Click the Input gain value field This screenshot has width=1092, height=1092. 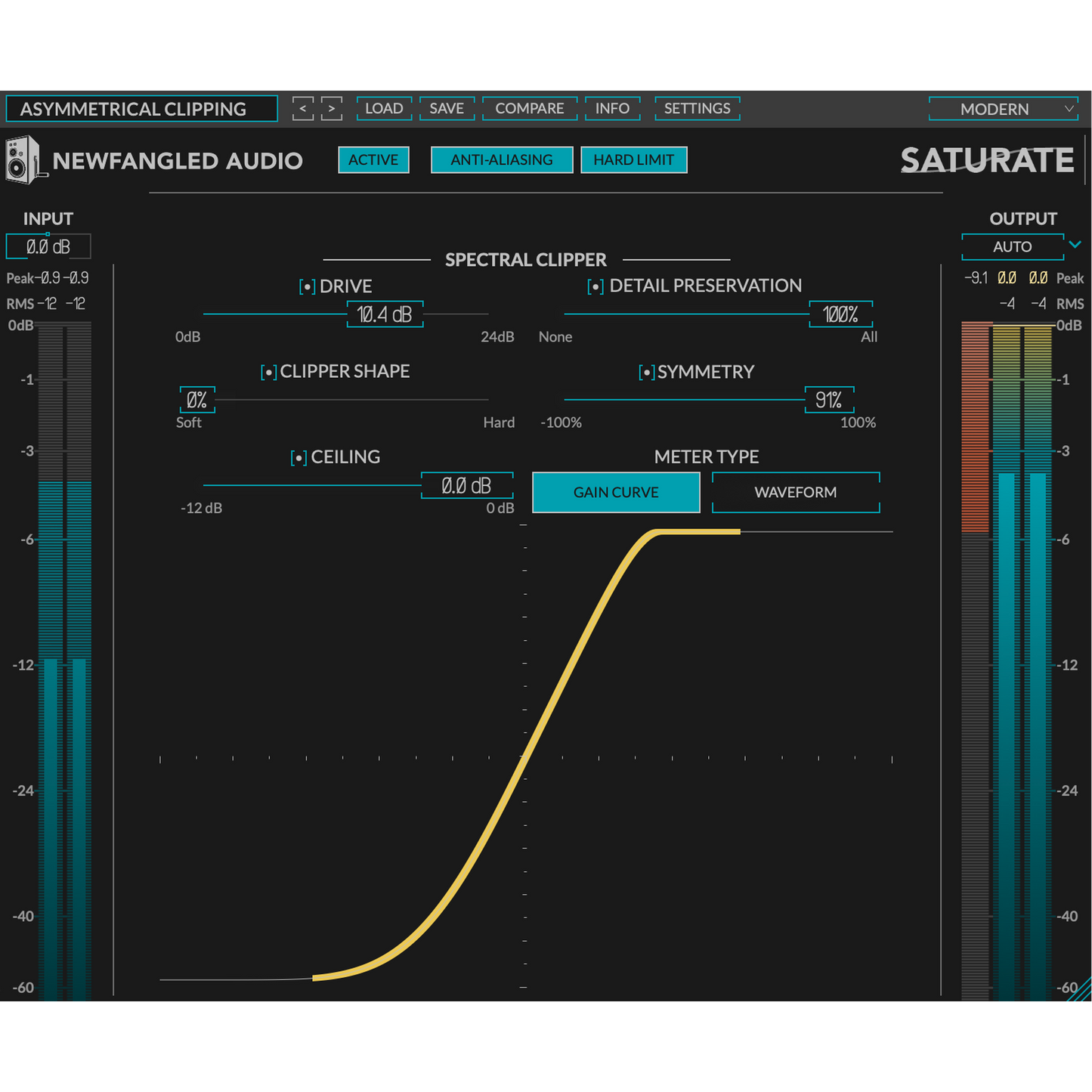coord(48,247)
